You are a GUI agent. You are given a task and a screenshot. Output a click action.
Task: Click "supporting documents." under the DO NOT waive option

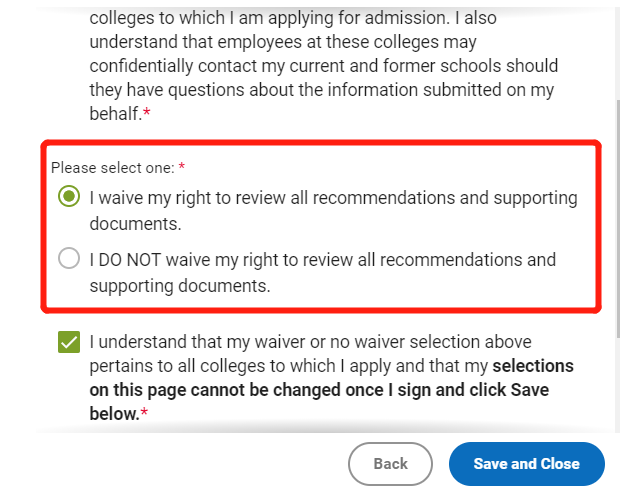pyautogui.click(x=180, y=286)
